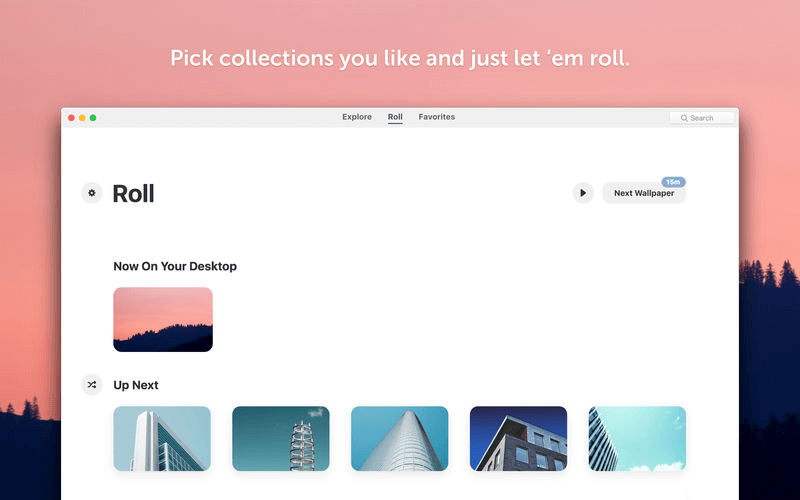Click the Roll page heading

[x=133, y=193]
